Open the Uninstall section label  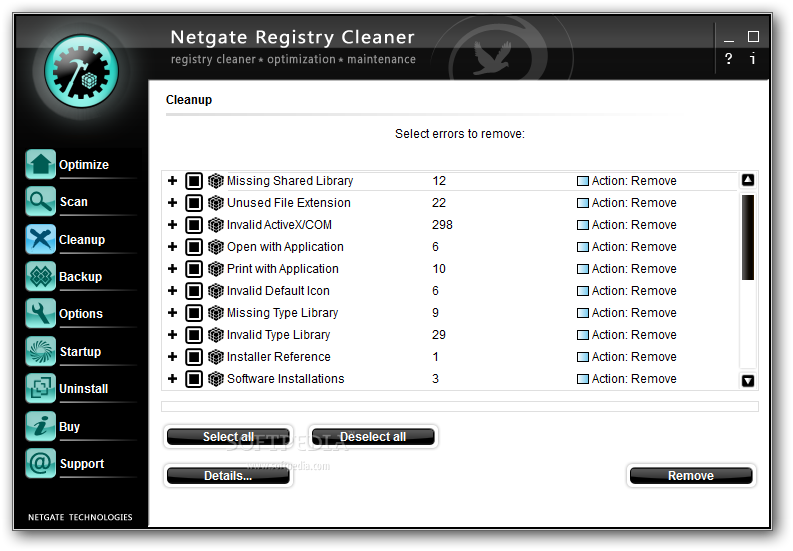point(84,389)
